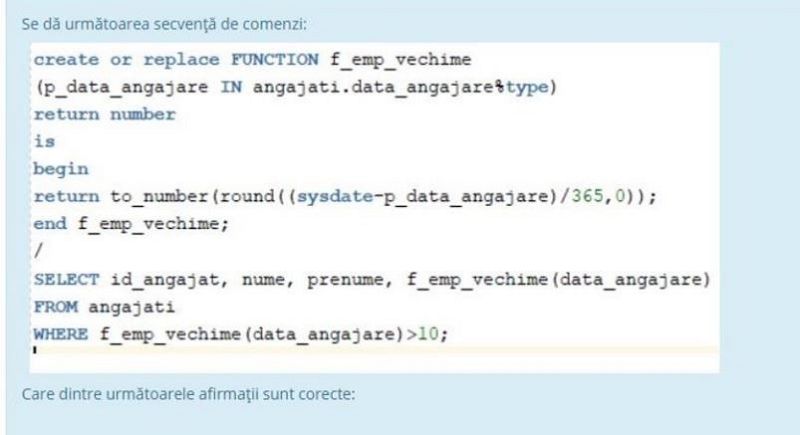Click angajati.data_angajare%type in the code

click(x=400, y=87)
